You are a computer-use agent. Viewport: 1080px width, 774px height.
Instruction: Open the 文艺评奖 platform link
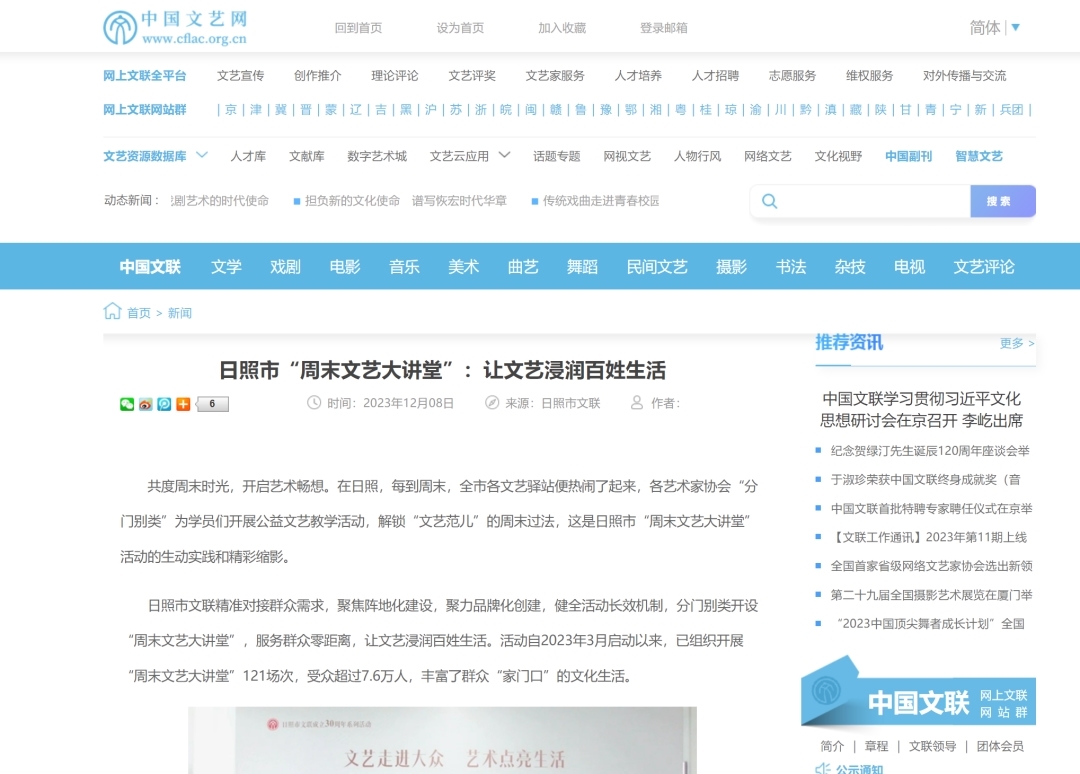pos(472,75)
